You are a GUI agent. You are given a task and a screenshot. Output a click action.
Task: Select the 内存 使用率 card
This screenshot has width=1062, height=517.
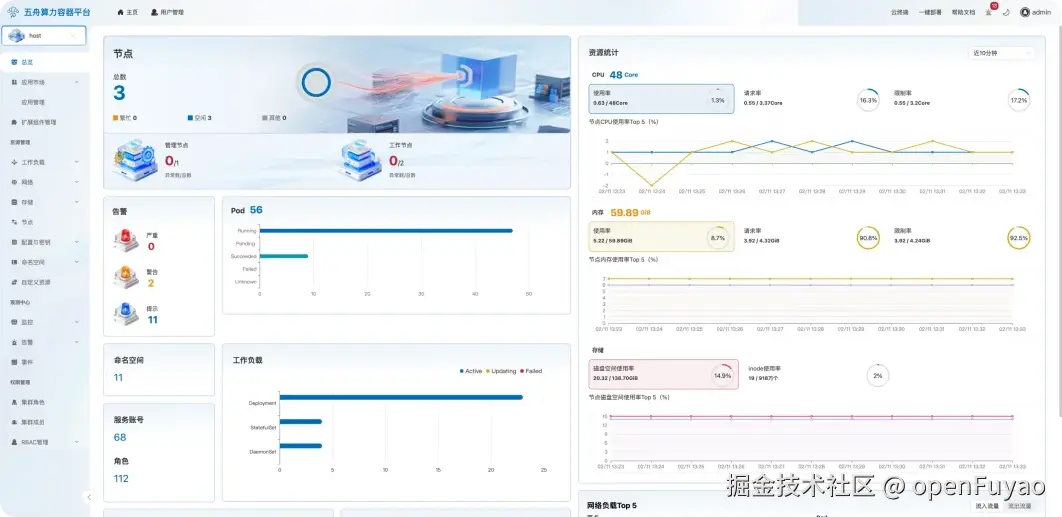661,236
